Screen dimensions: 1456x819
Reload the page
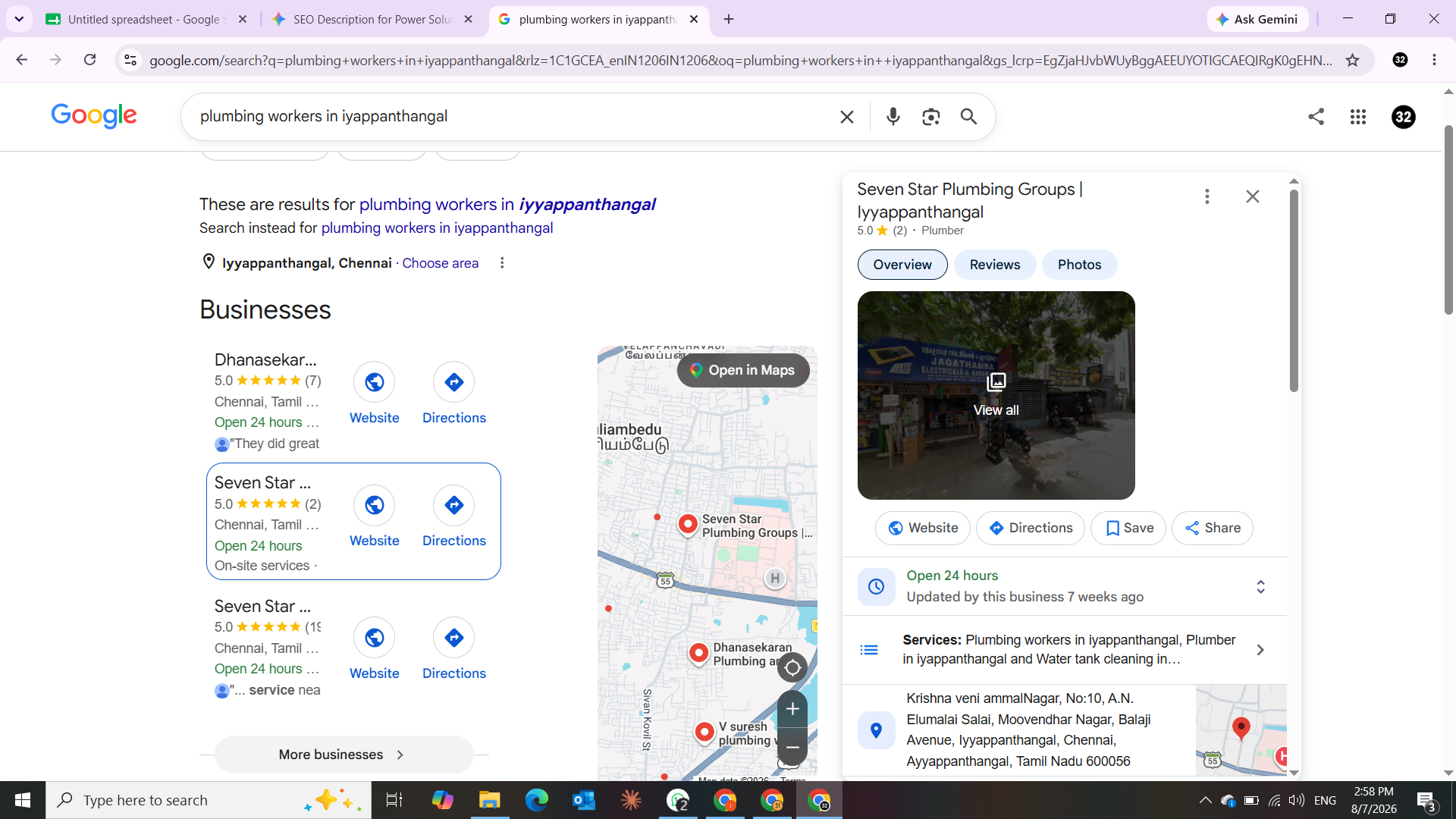[90, 60]
